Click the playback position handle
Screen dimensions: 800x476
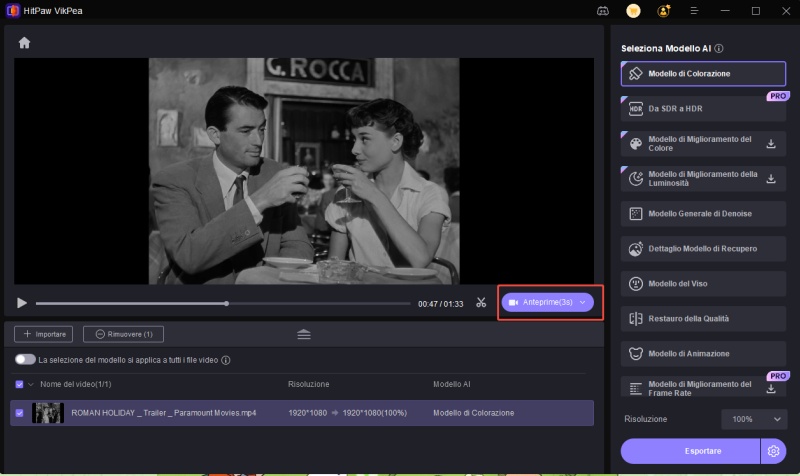point(227,304)
